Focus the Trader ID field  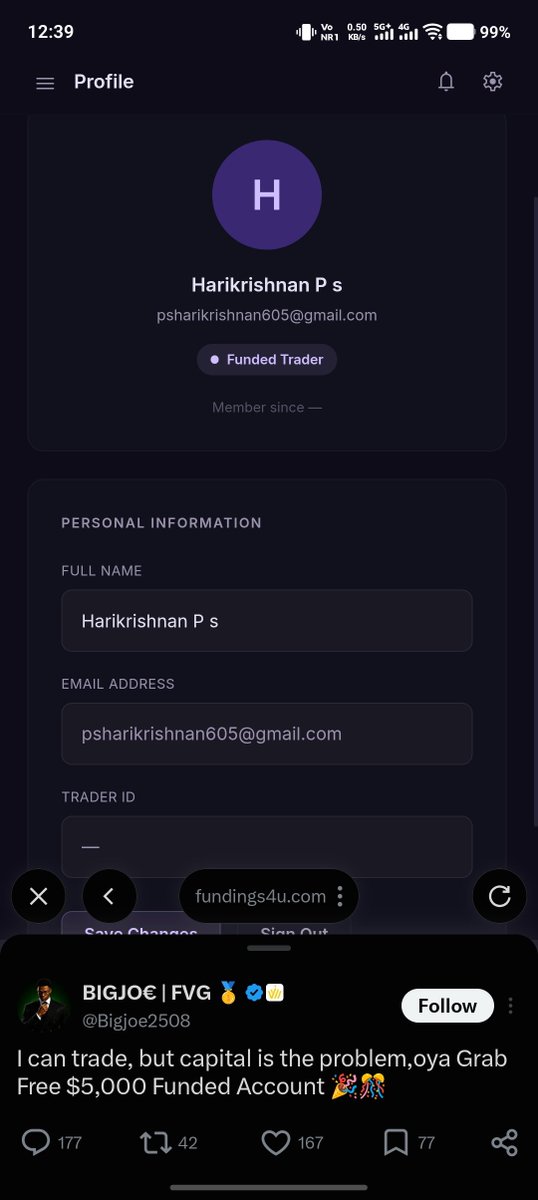(x=267, y=847)
